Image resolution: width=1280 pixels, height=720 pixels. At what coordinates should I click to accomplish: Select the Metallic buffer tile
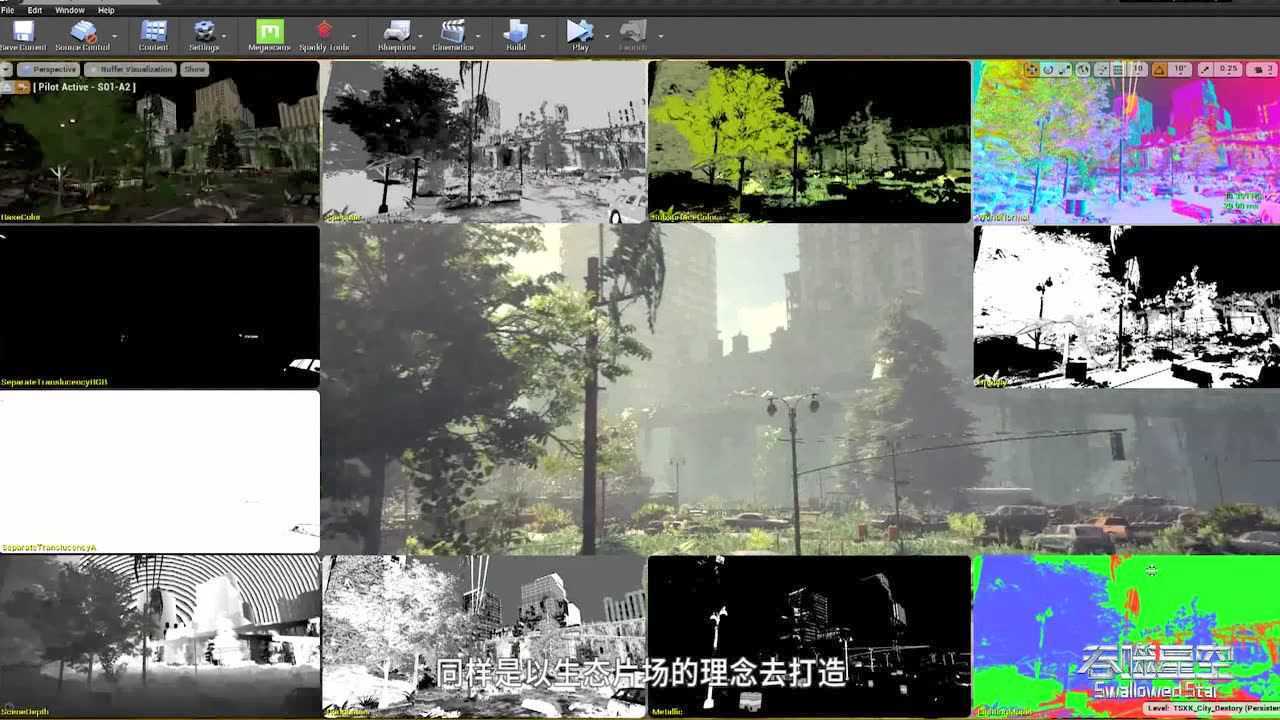click(x=809, y=637)
